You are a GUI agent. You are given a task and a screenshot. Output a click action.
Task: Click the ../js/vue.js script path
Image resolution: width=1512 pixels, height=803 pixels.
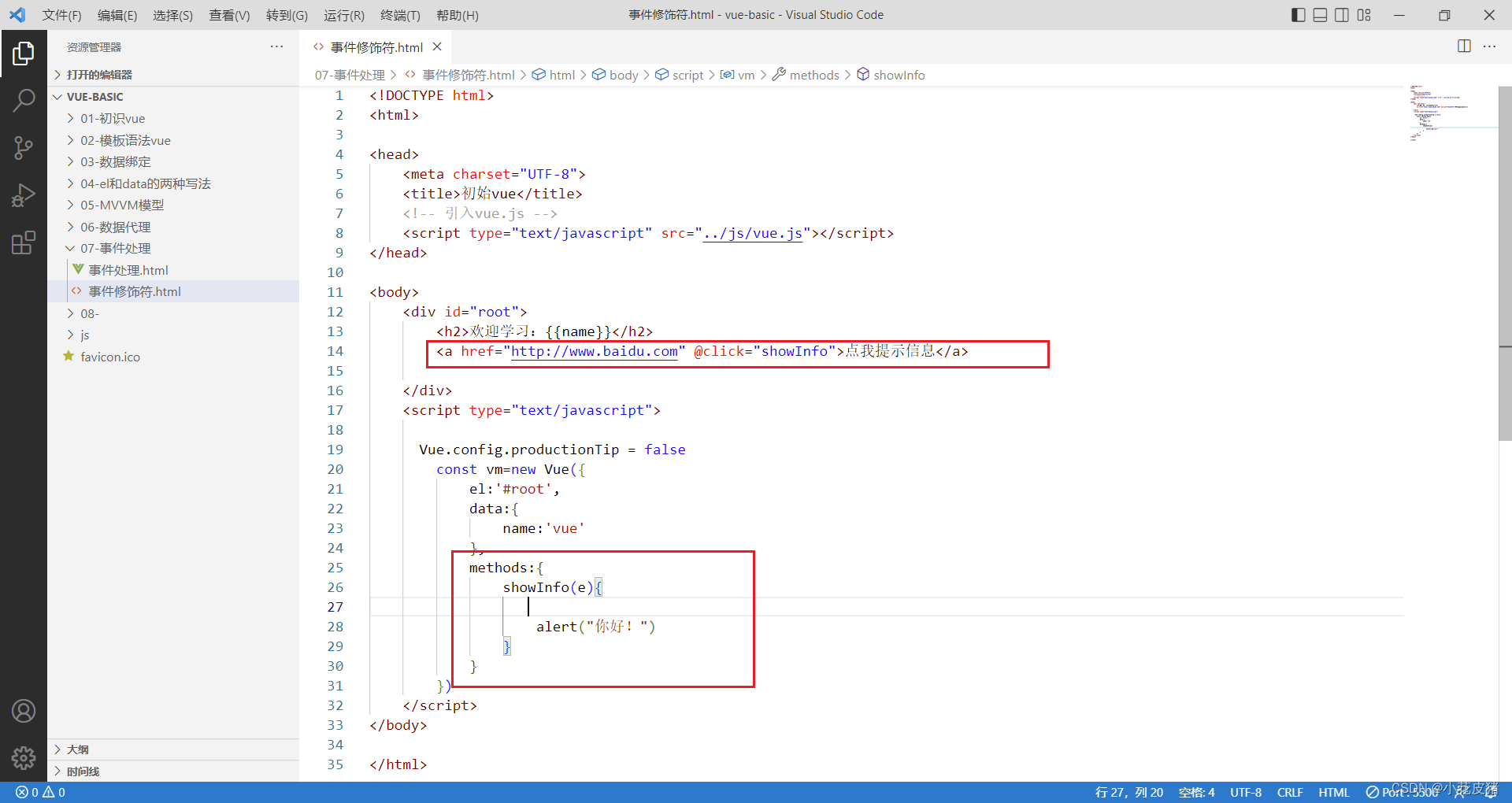(x=752, y=233)
